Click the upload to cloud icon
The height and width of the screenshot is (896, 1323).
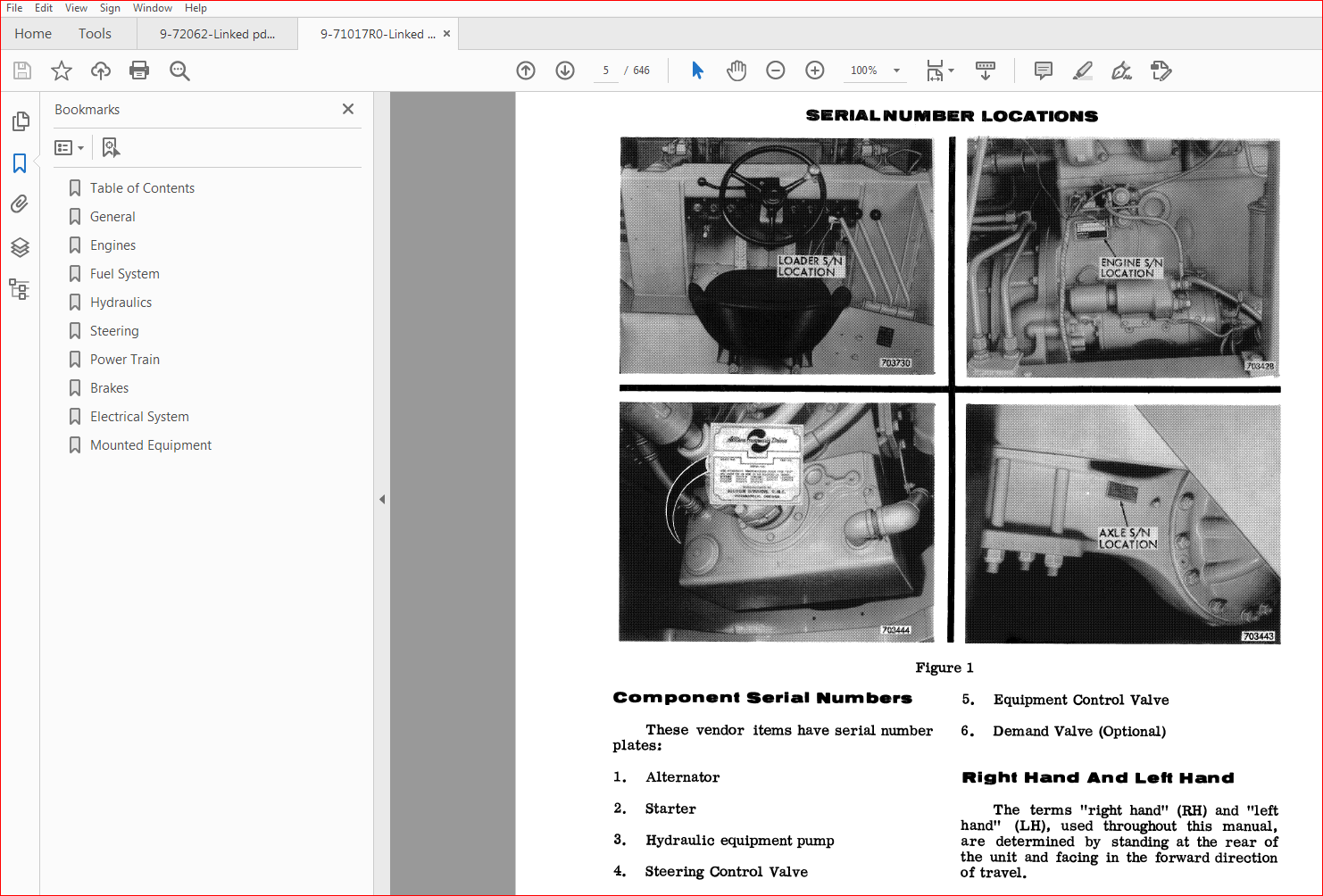click(101, 71)
